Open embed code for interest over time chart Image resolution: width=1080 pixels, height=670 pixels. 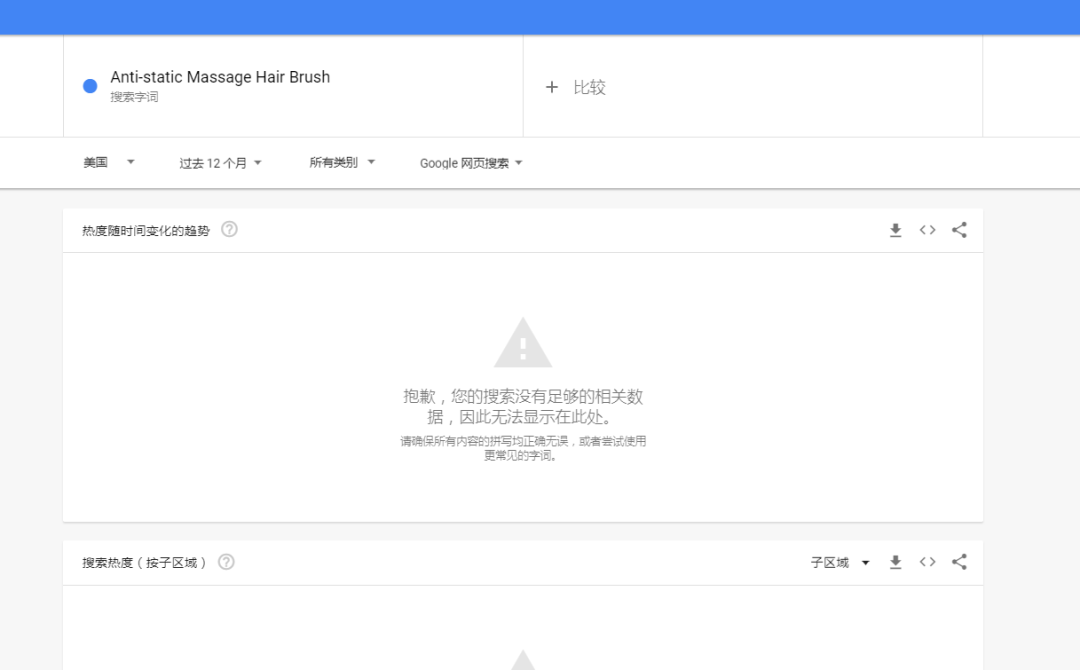coord(927,230)
